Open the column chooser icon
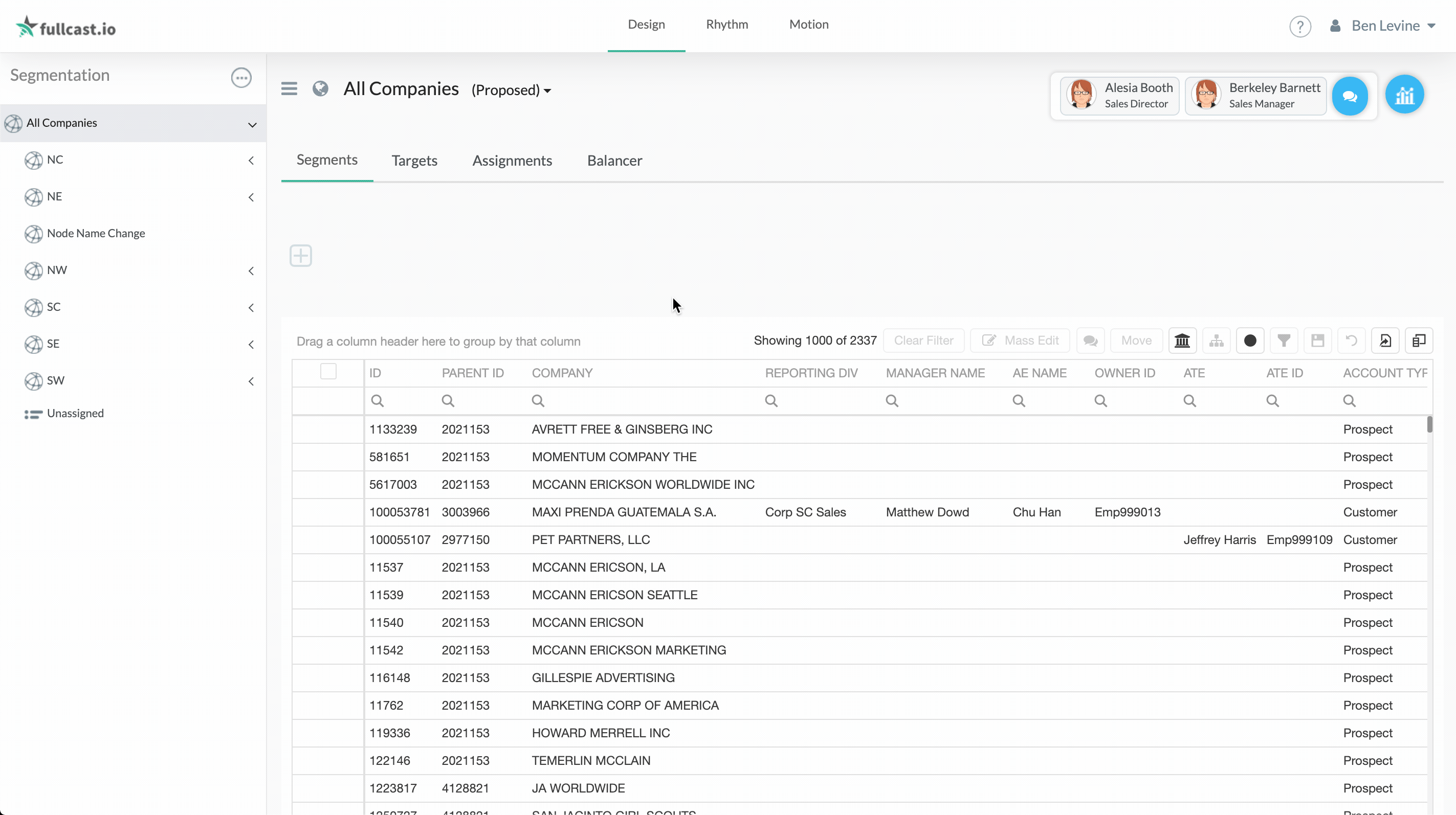The height and width of the screenshot is (815, 1456). point(1419,341)
